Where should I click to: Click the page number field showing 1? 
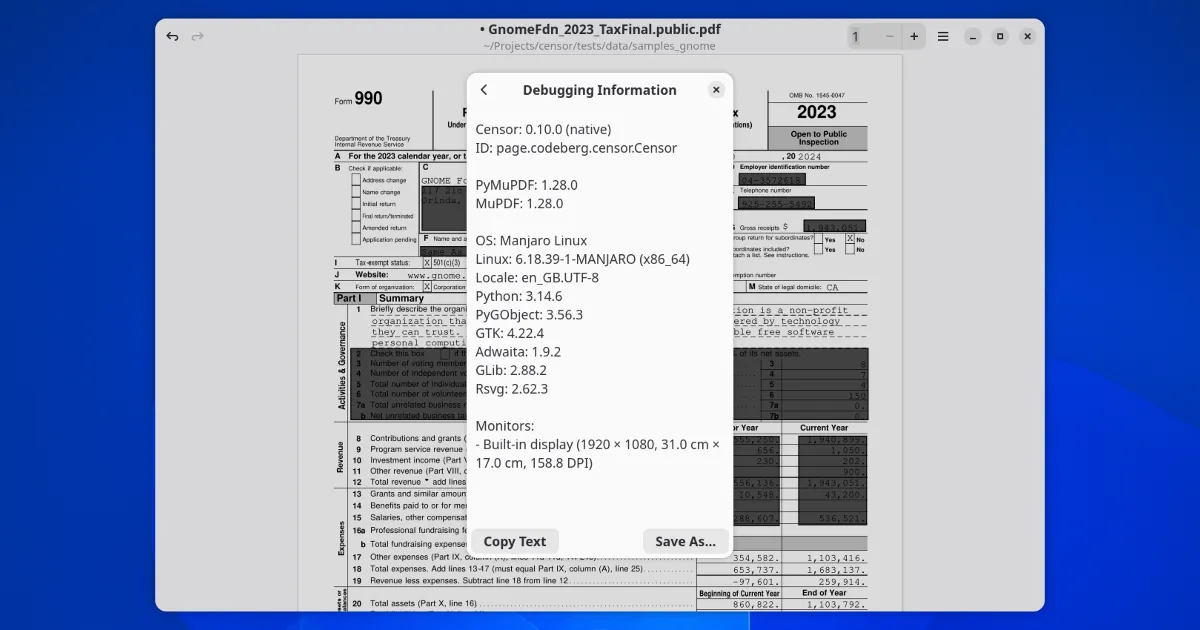[863, 36]
